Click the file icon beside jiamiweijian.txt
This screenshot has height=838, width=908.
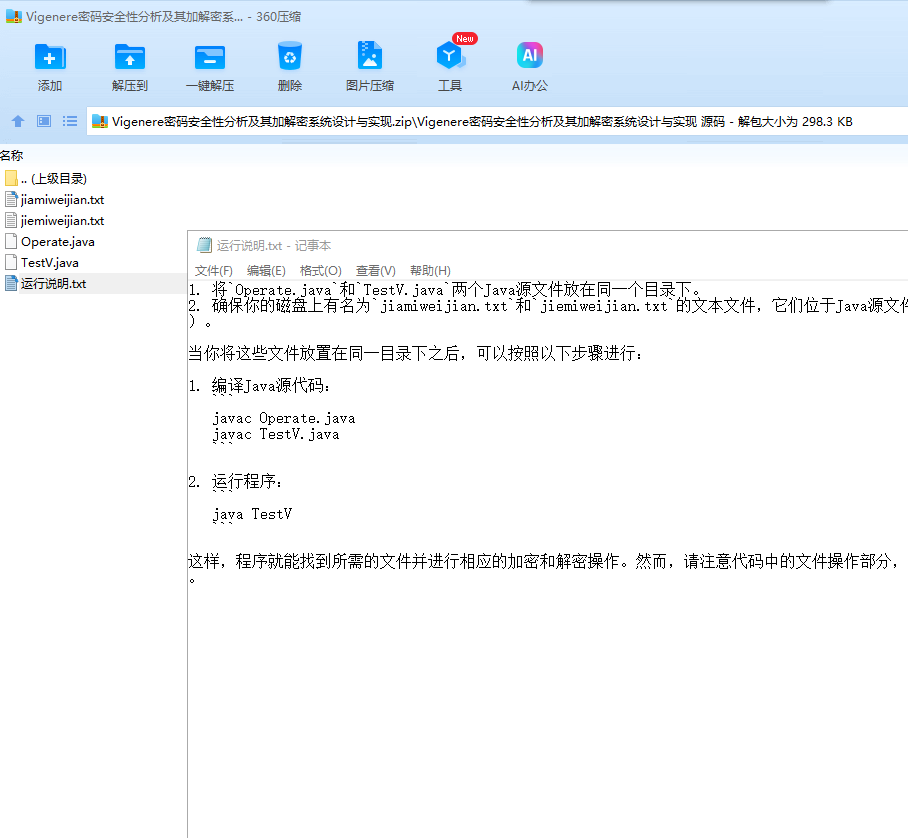[11, 199]
